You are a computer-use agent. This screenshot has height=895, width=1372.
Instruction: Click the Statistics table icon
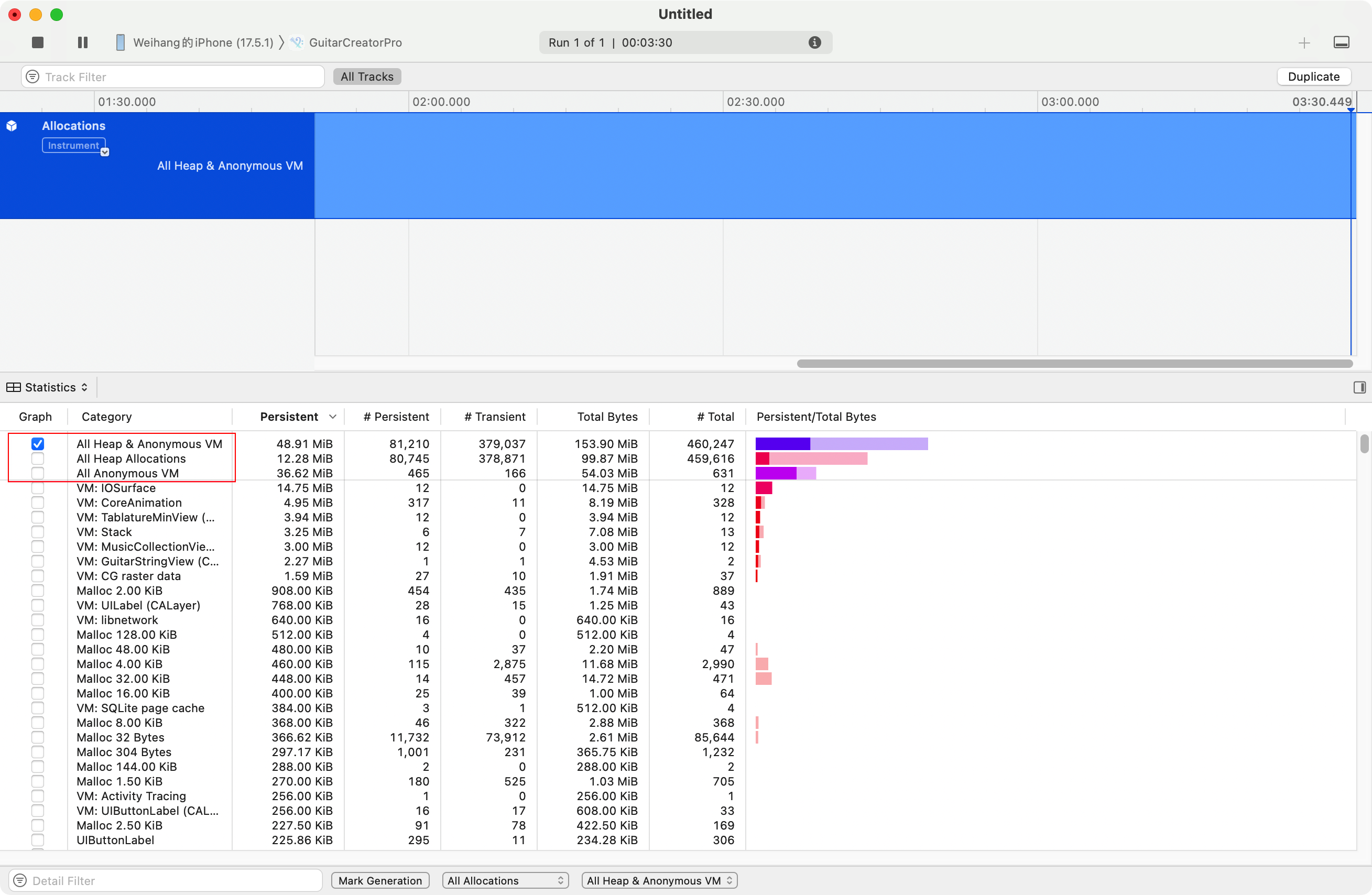coord(13,387)
